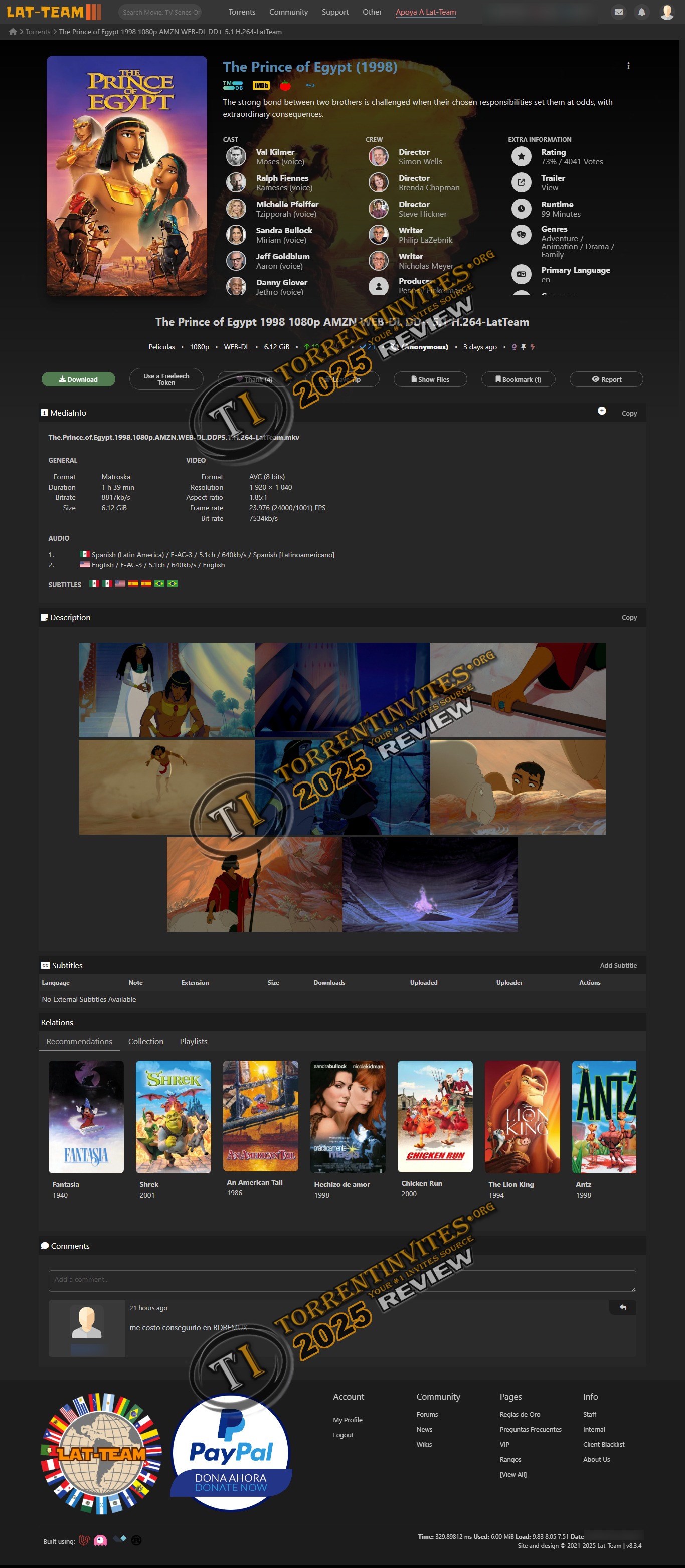Switch to the Collection tab
Screen dimensions: 685x1568
[145, 1042]
